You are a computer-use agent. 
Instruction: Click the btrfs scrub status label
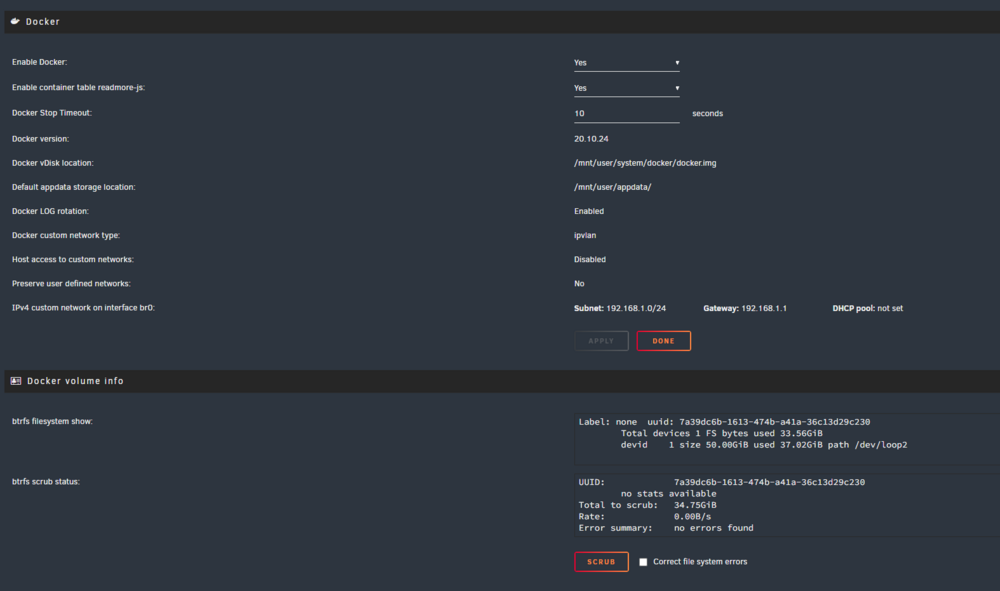tap(45, 481)
